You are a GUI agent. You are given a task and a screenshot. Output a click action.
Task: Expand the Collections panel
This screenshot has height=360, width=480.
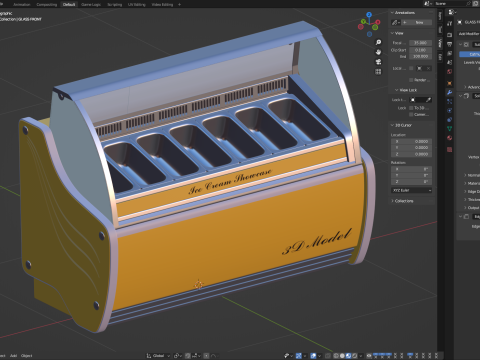(x=392, y=201)
